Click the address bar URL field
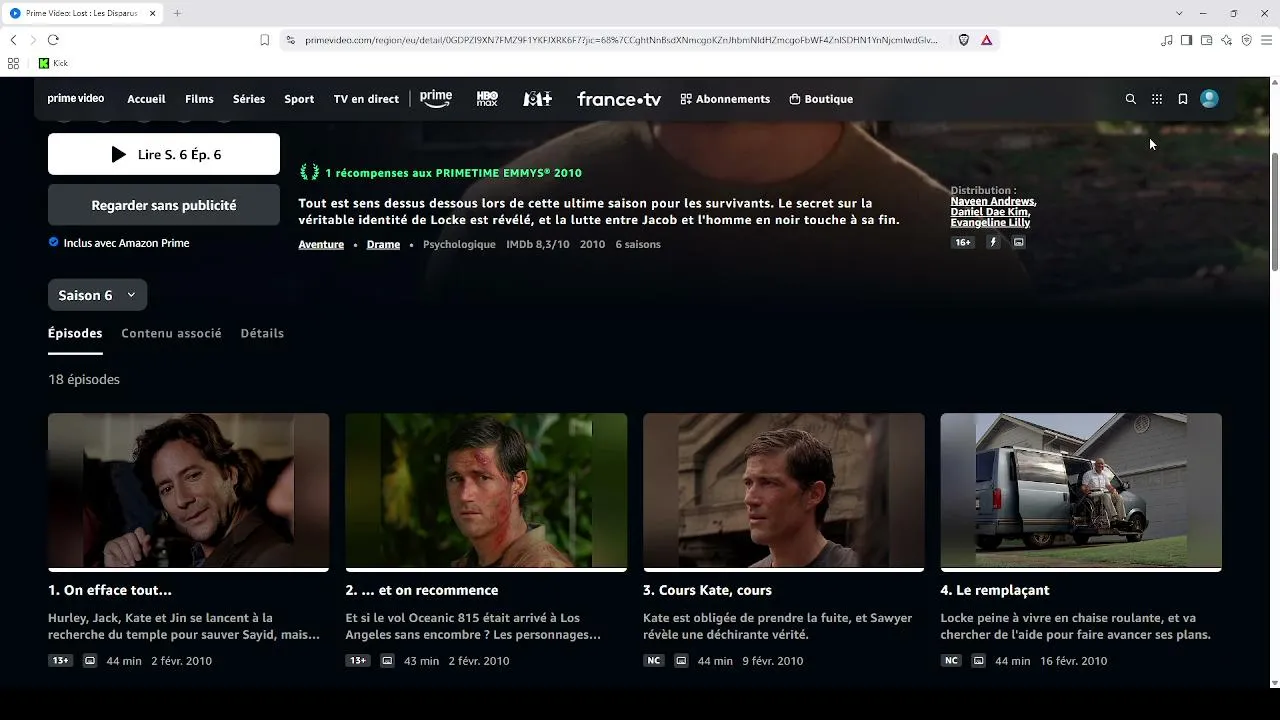 [x=621, y=40]
